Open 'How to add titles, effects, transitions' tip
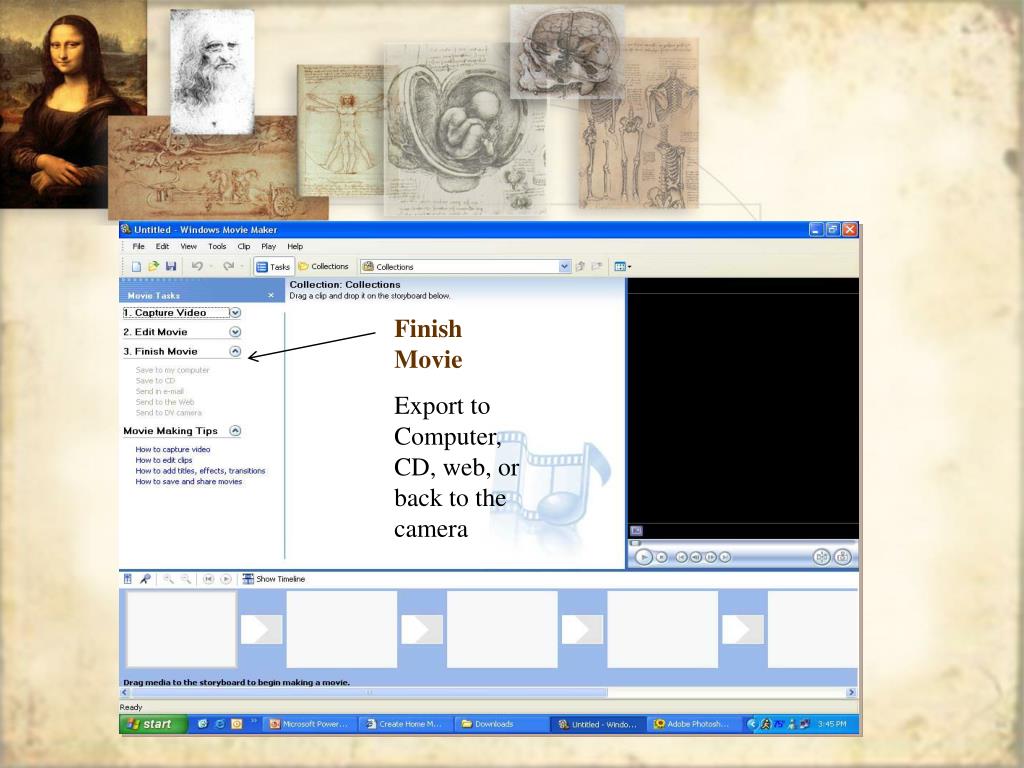 pos(200,471)
